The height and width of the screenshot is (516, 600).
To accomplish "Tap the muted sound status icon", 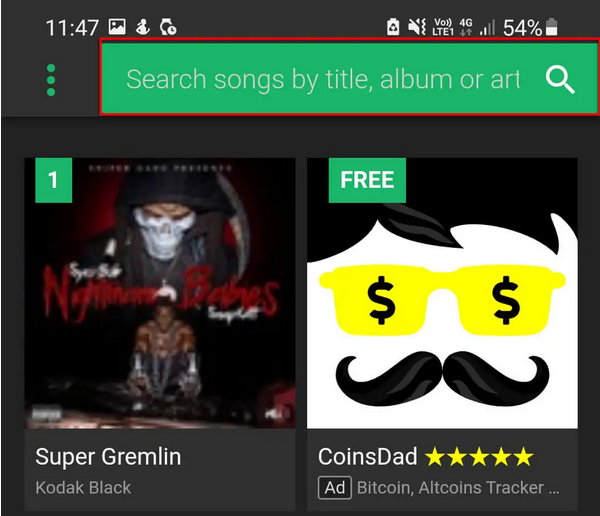I will (417, 27).
